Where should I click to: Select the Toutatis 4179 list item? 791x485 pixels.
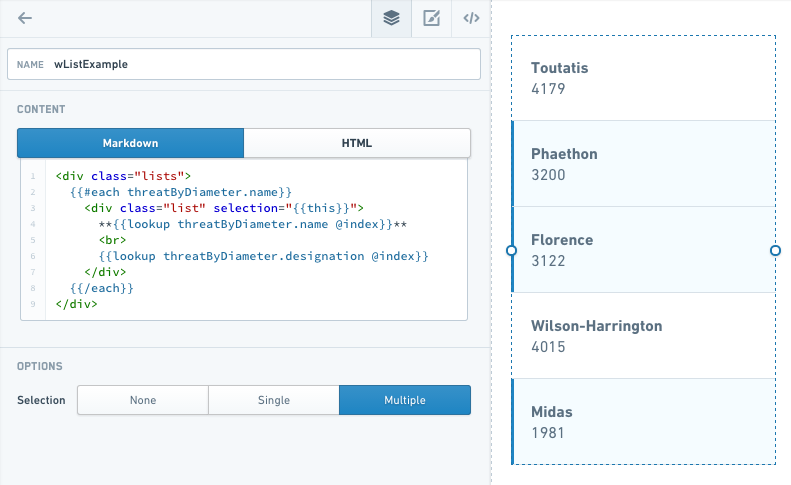tap(644, 78)
